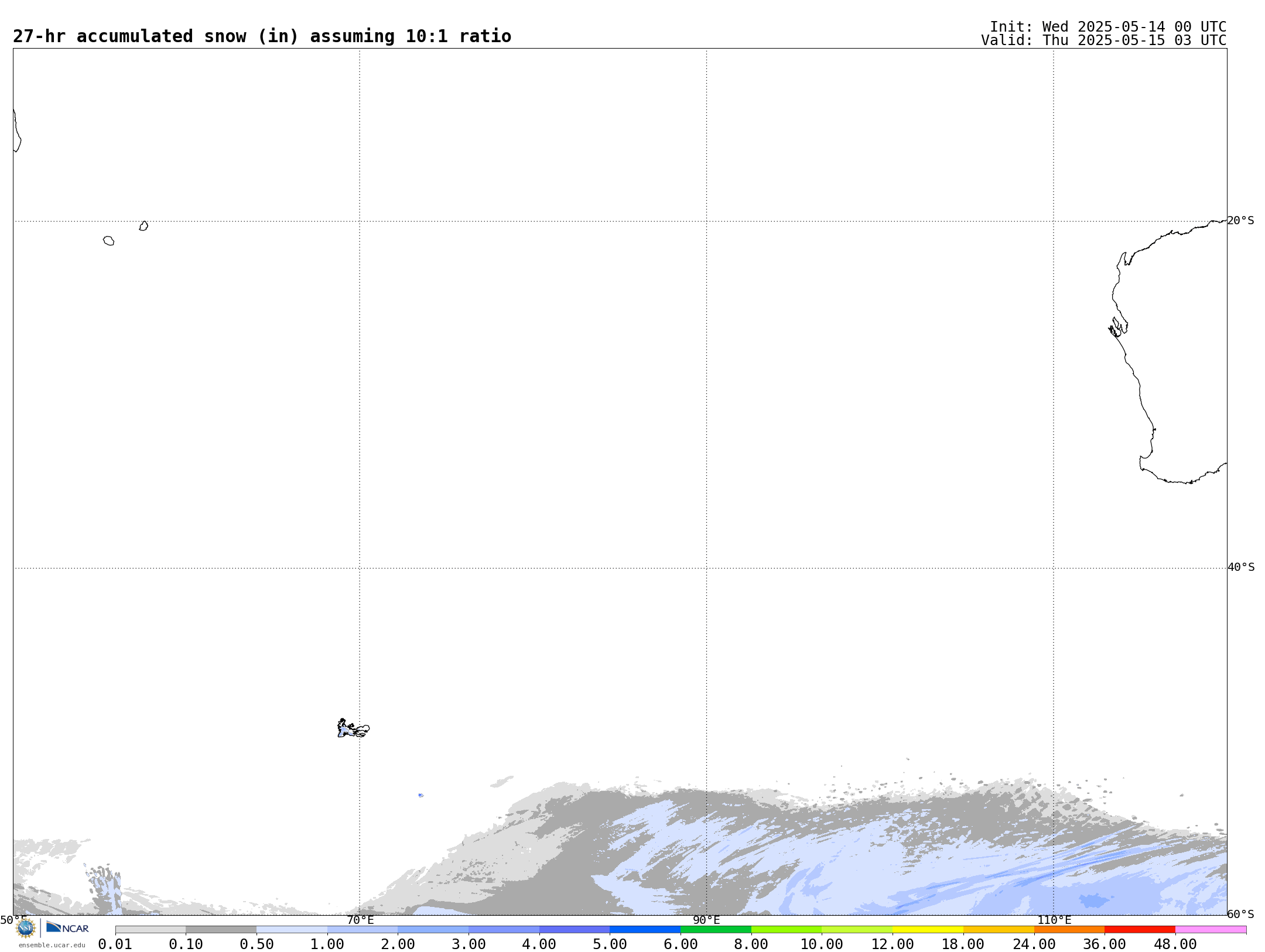Click the NSF logo
1265x952 pixels.
pyautogui.click(x=26, y=928)
